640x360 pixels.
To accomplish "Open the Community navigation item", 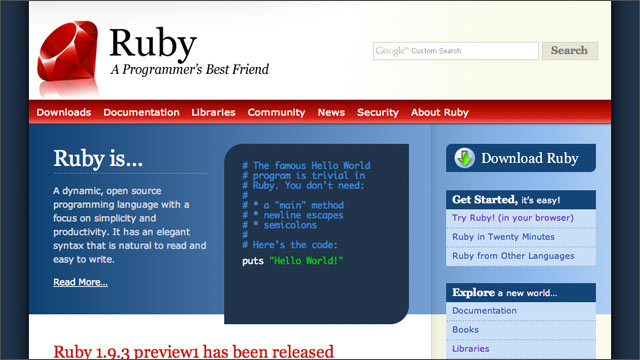I will (276, 113).
